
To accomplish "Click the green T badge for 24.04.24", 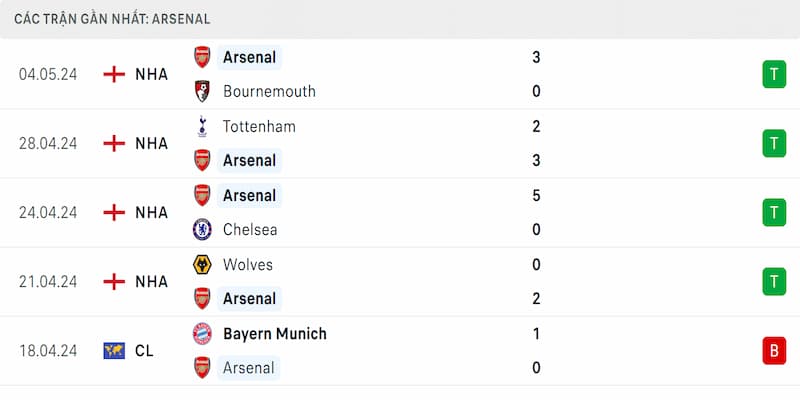I will point(773,212).
